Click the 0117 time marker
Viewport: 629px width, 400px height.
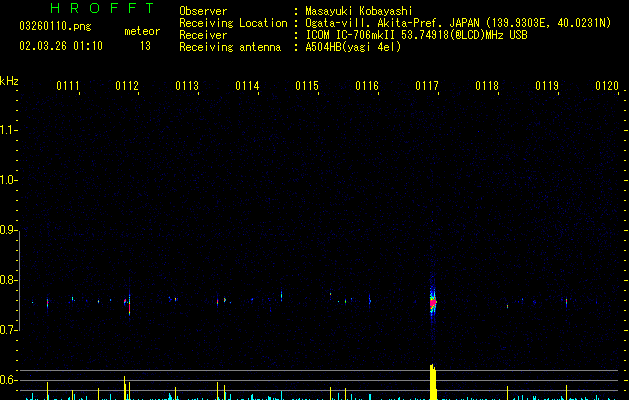pos(427,86)
